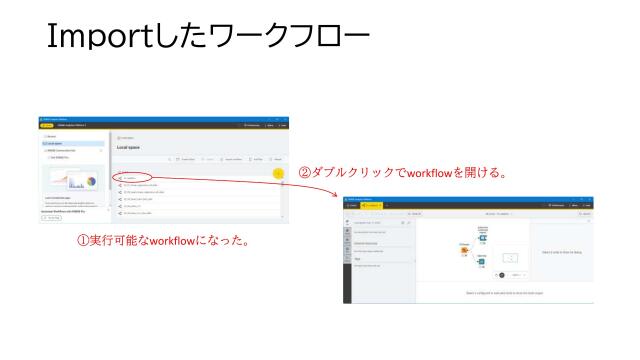Select the yellow workflow tab in right window
640x360 pixels.
(x=371, y=205)
